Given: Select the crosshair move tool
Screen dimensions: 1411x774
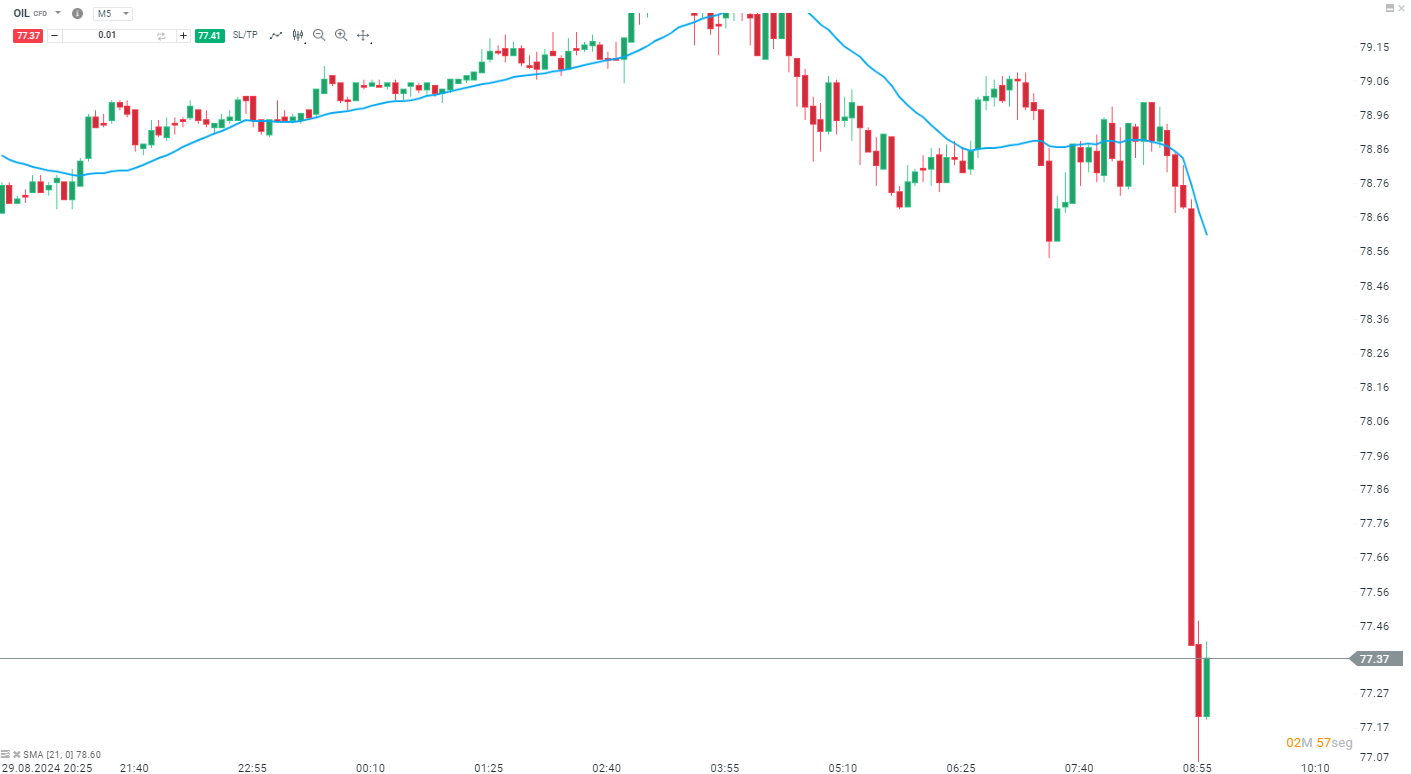Looking at the screenshot, I should pos(363,35).
